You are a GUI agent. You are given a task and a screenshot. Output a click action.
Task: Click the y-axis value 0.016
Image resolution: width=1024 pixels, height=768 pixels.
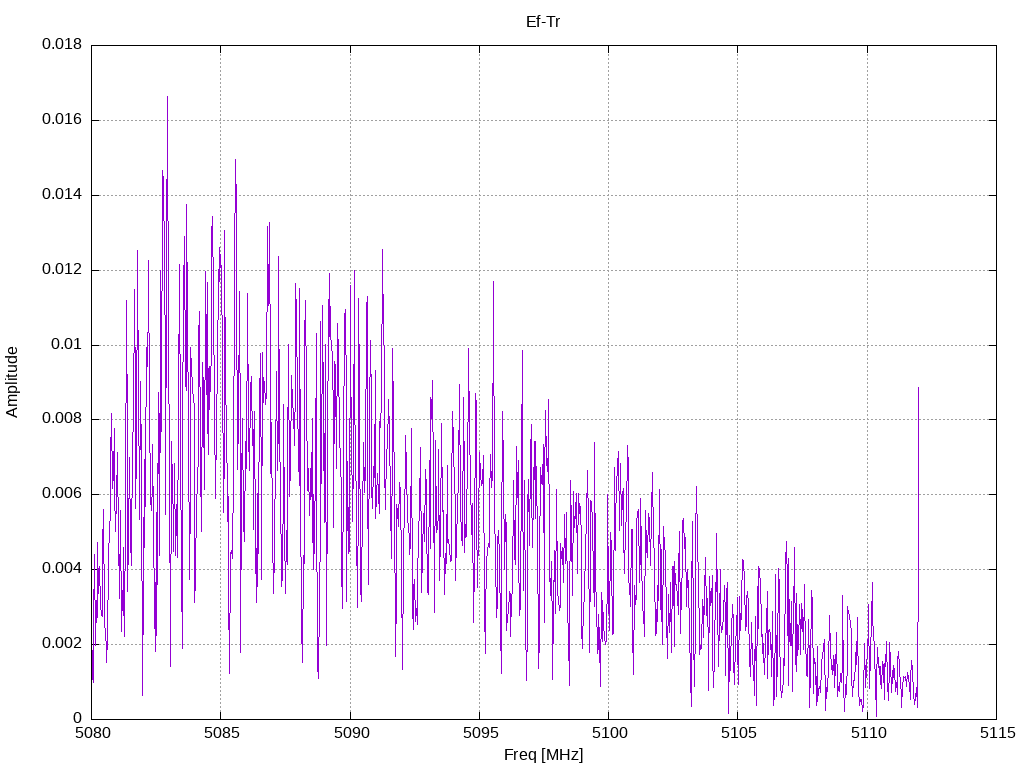(x=62, y=120)
